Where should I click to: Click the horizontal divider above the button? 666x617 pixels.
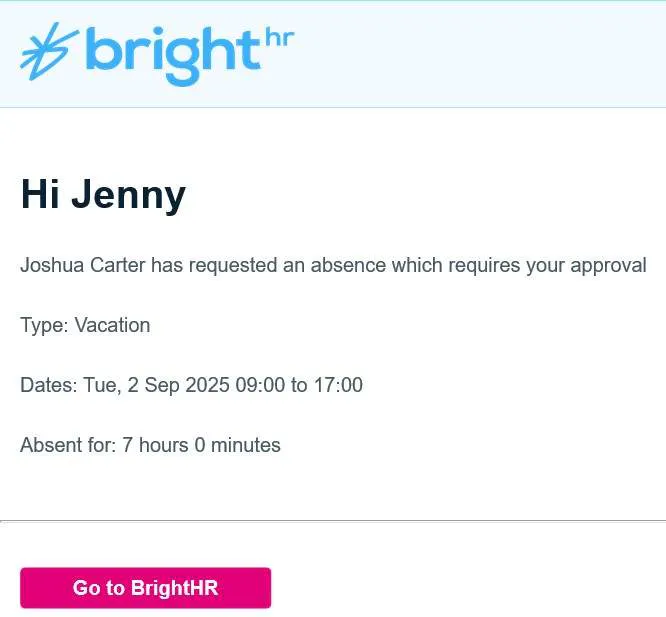[333, 520]
